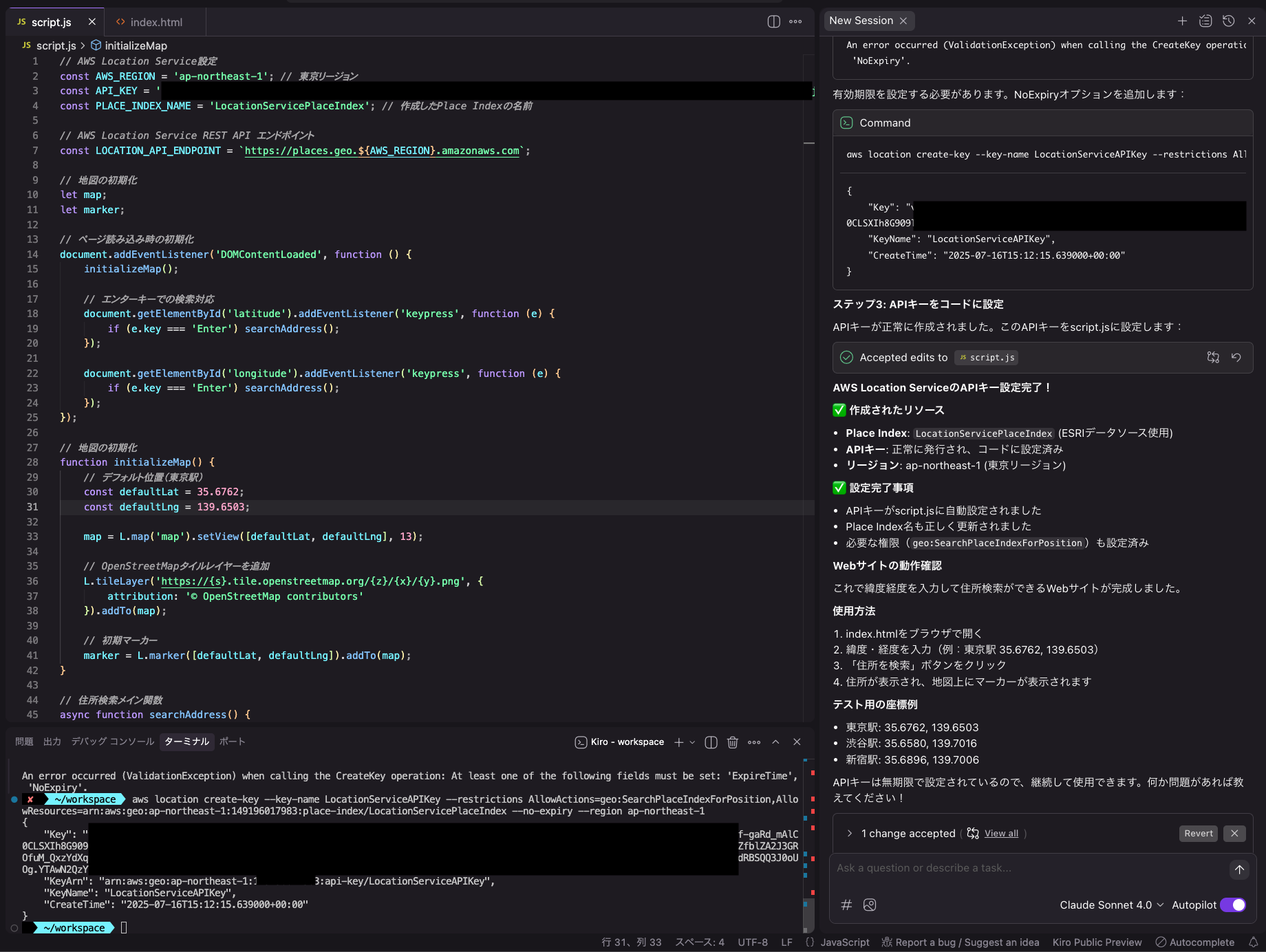Click the cursor position '行 31、列 33'
1266x952 pixels.
pyautogui.click(x=632, y=942)
